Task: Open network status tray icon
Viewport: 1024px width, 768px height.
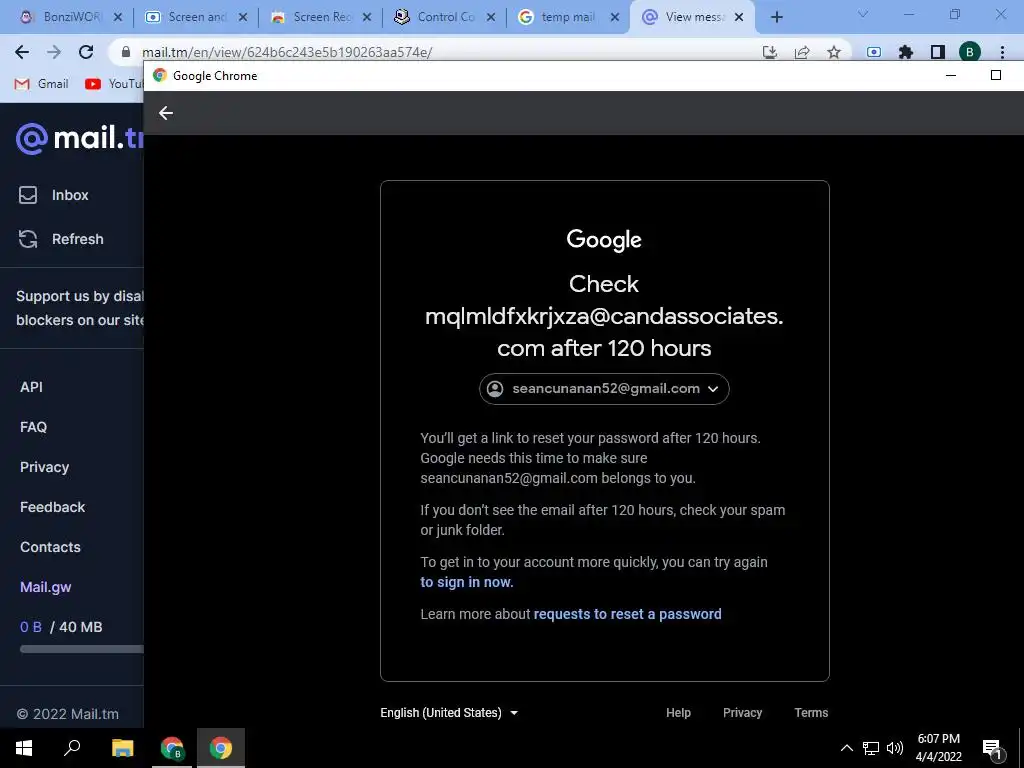Action: coord(871,748)
